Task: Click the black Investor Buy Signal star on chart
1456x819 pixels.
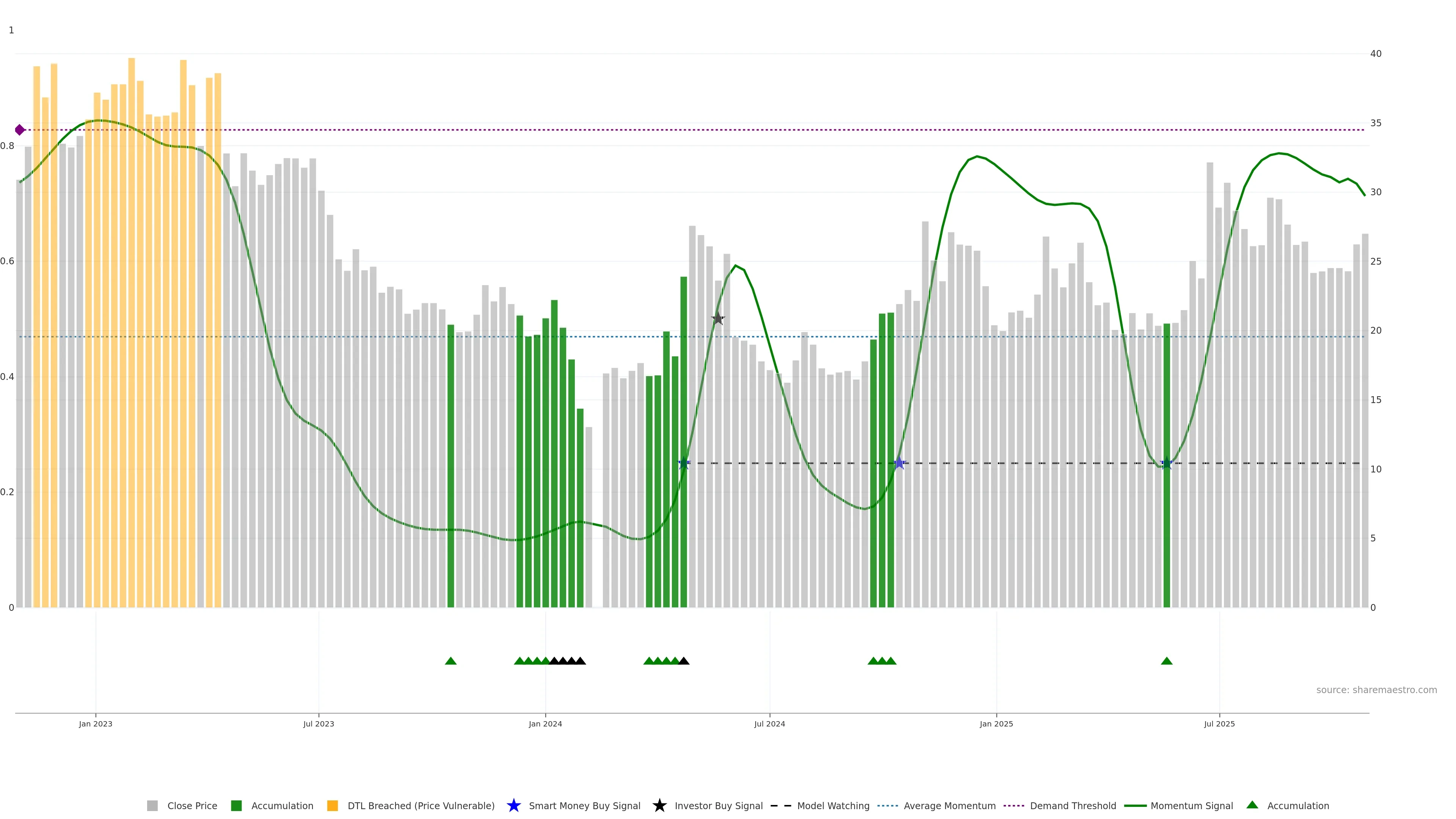Action: click(x=718, y=319)
